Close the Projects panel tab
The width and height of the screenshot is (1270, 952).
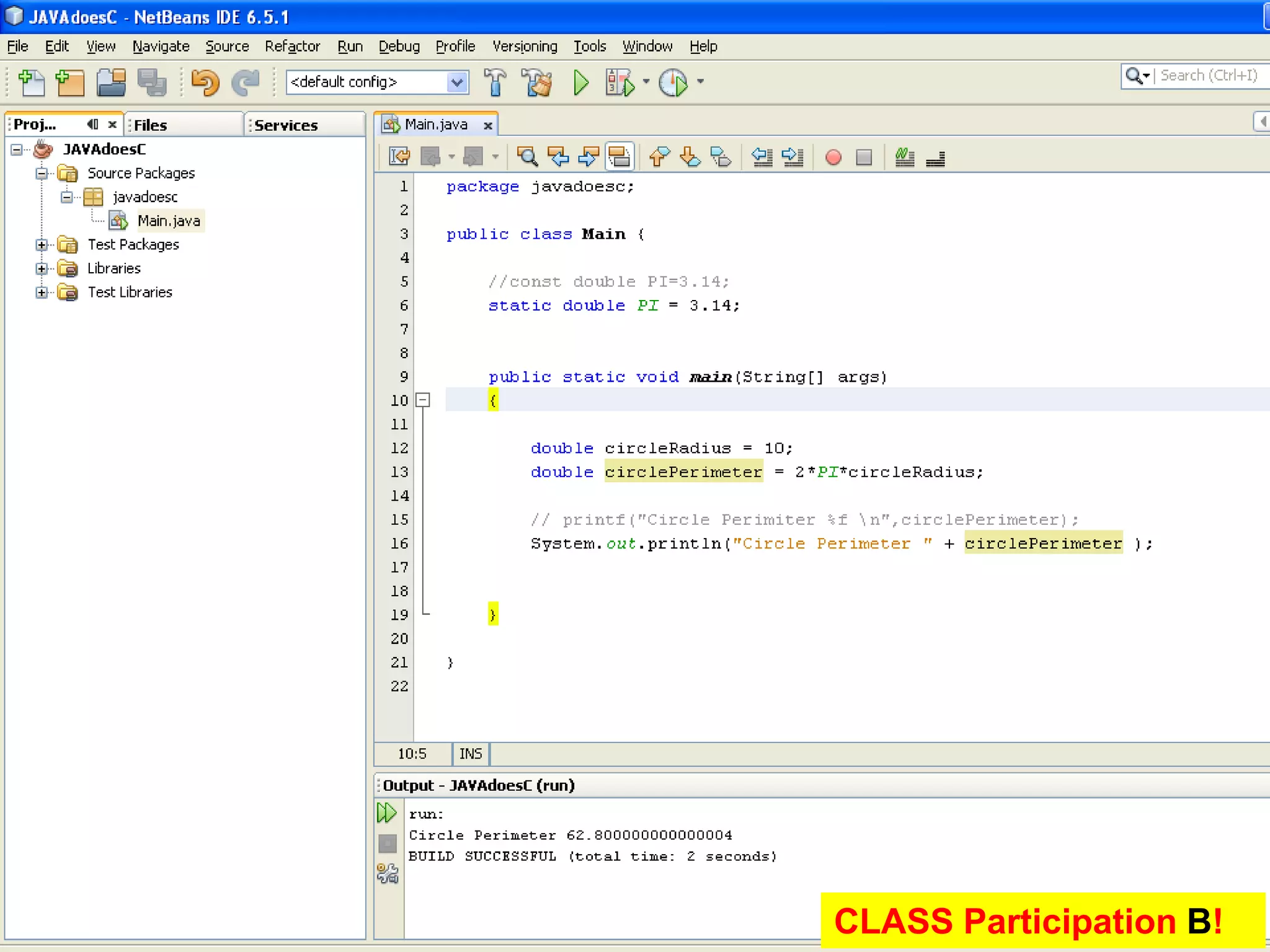pyautogui.click(x=112, y=125)
